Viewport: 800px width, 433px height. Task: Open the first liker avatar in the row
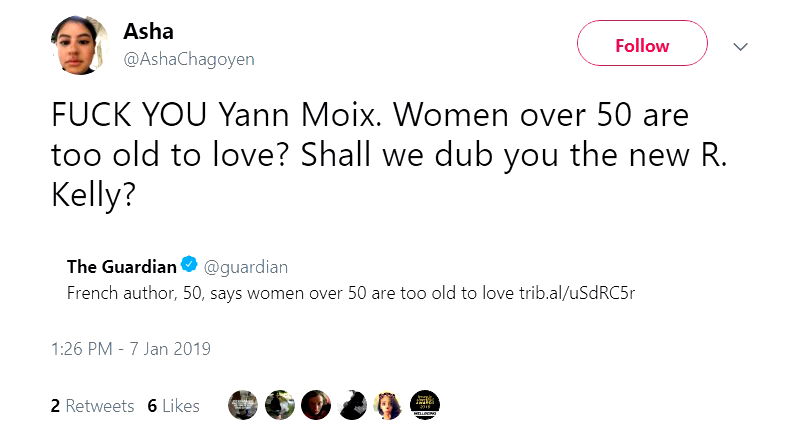tap(244, 404)
